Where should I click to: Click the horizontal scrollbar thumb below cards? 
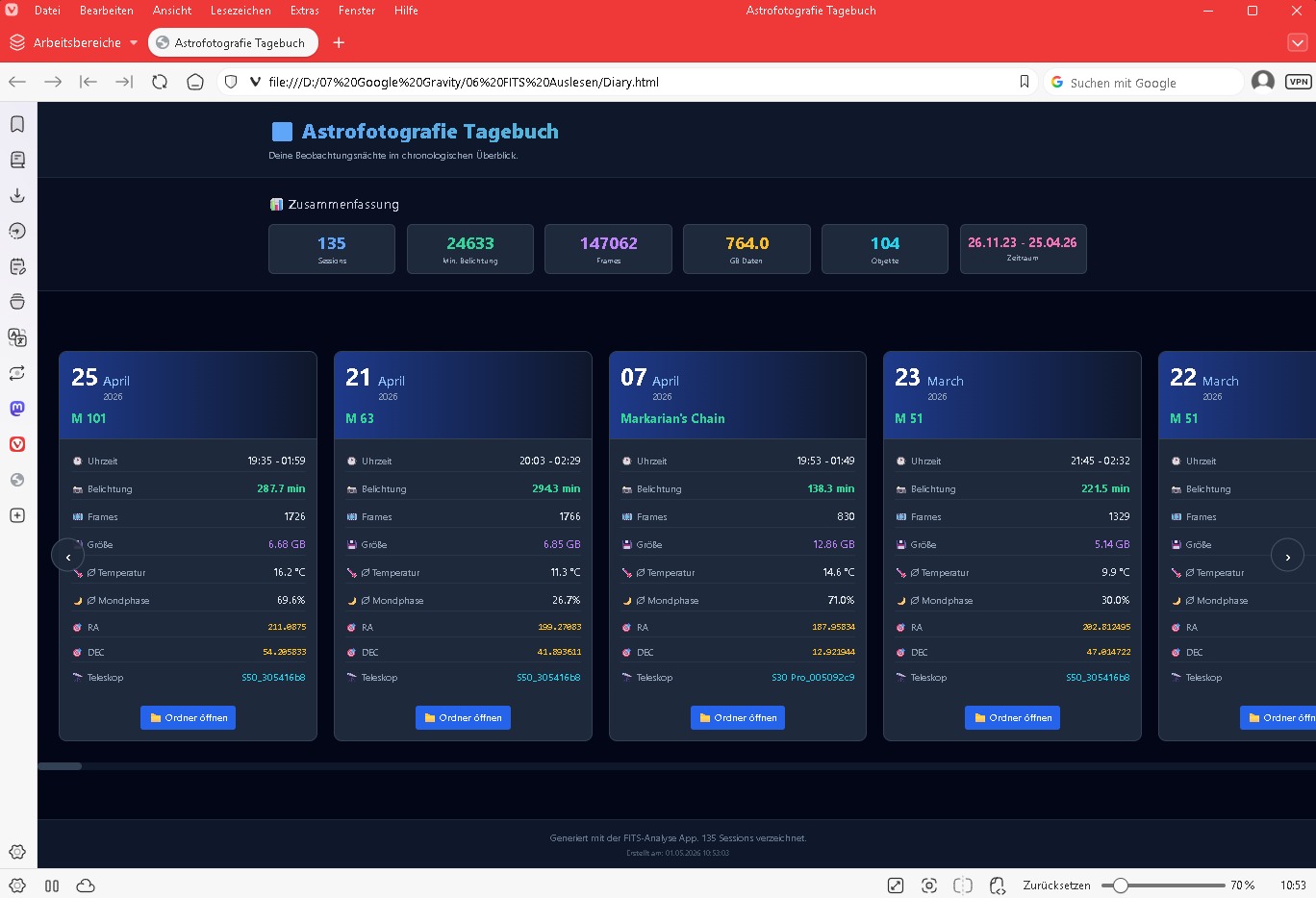click(x=60, y=766)
